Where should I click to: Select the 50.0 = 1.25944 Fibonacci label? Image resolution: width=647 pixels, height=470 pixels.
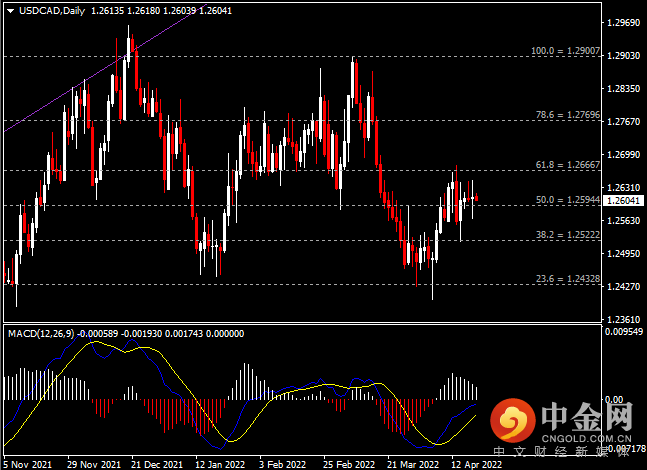click(x=568, y=200)
